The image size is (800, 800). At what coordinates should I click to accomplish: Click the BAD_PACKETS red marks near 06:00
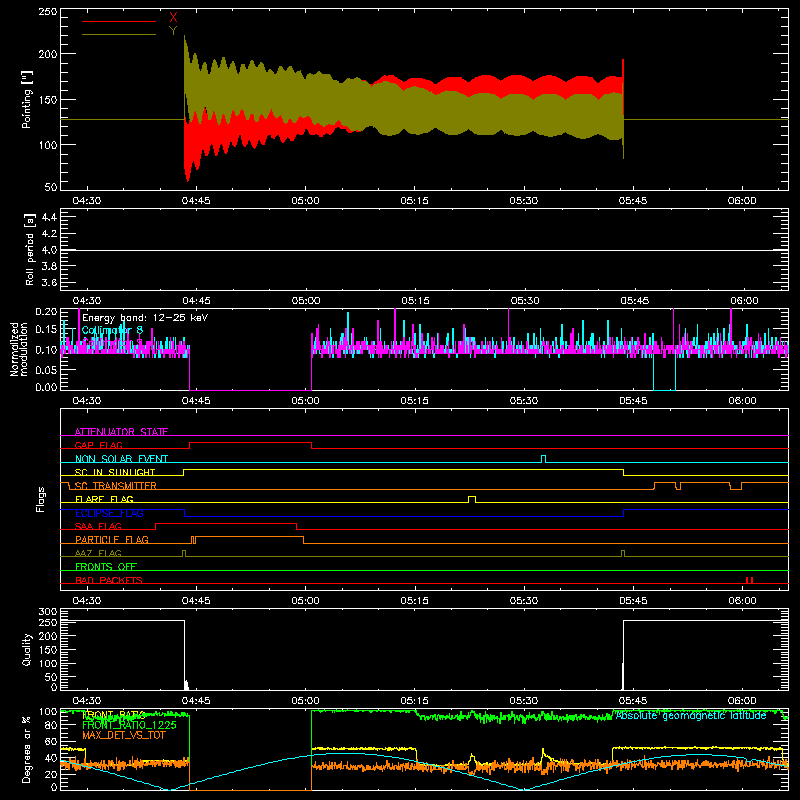[x=749, y=580]
